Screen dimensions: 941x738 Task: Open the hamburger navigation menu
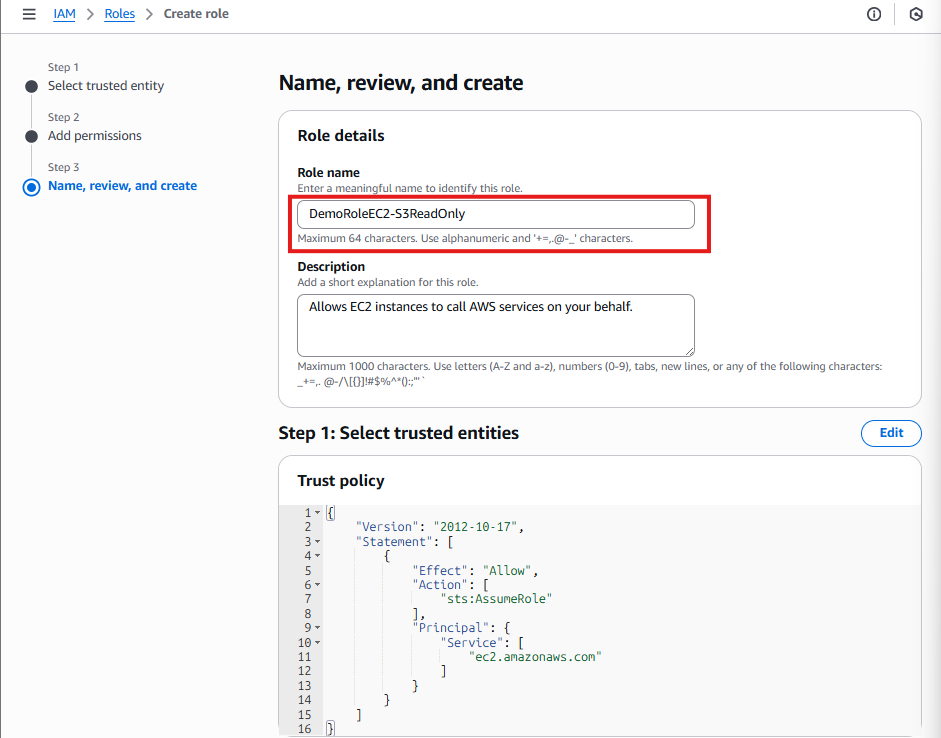click(29, 14)
